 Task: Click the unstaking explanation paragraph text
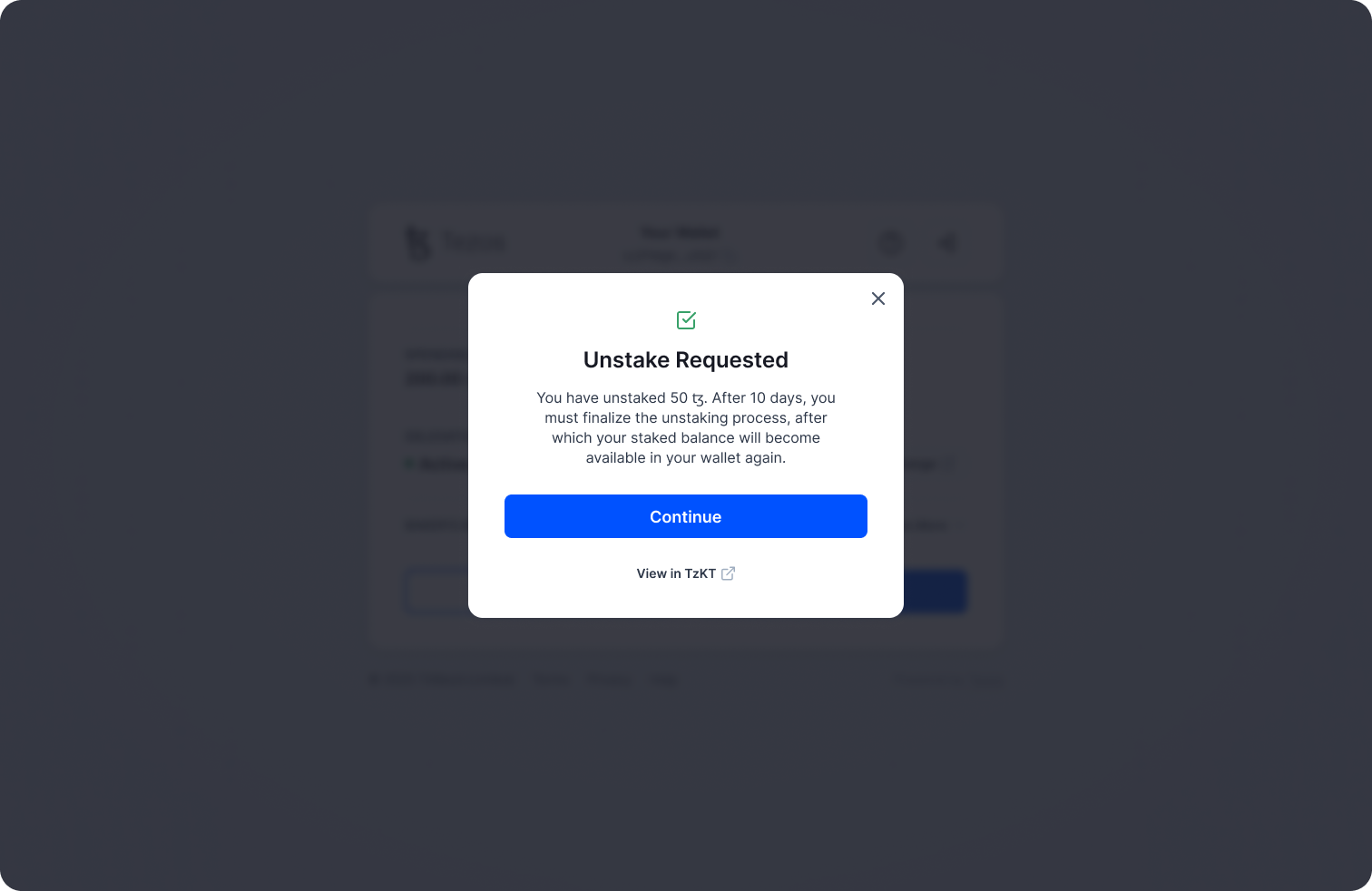tap(686, 427)
